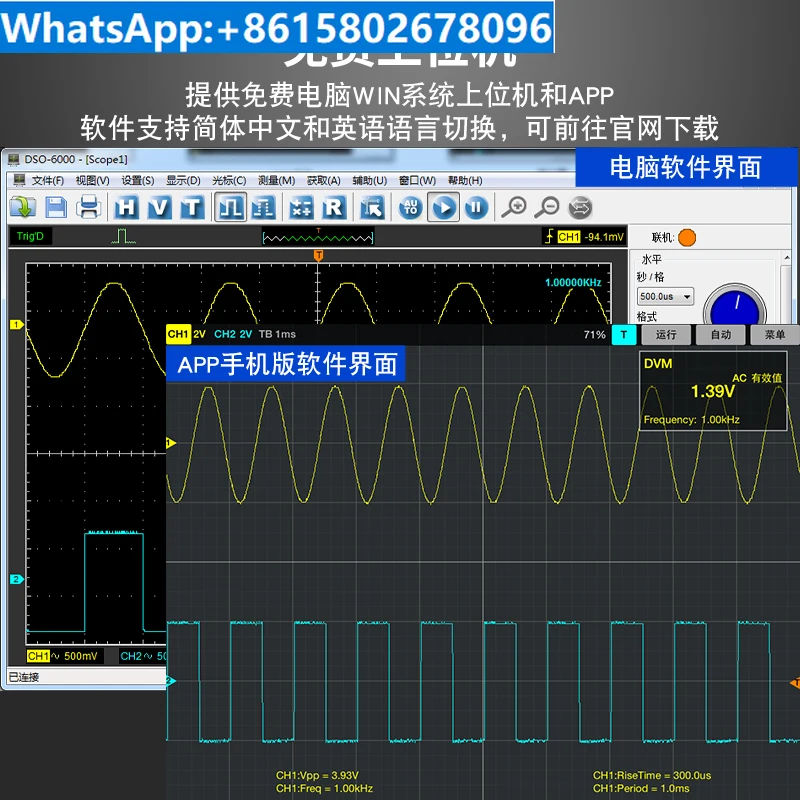The height and width of the screenshot is (800, 800).
Task: Tap the cyan T trigger button in app
Action: click(x=623, y=335)
